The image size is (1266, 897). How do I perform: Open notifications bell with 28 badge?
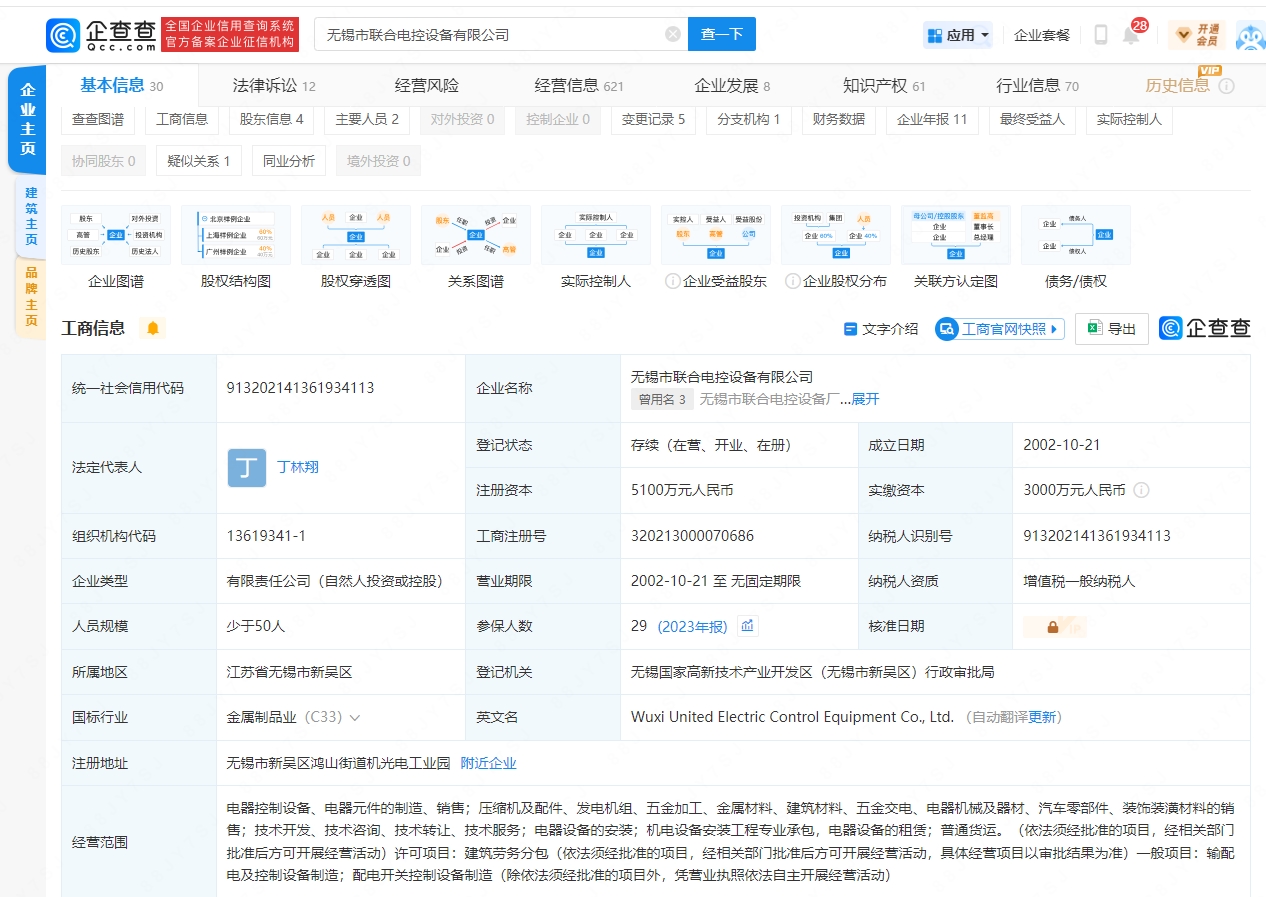(x=1131, y=35)
